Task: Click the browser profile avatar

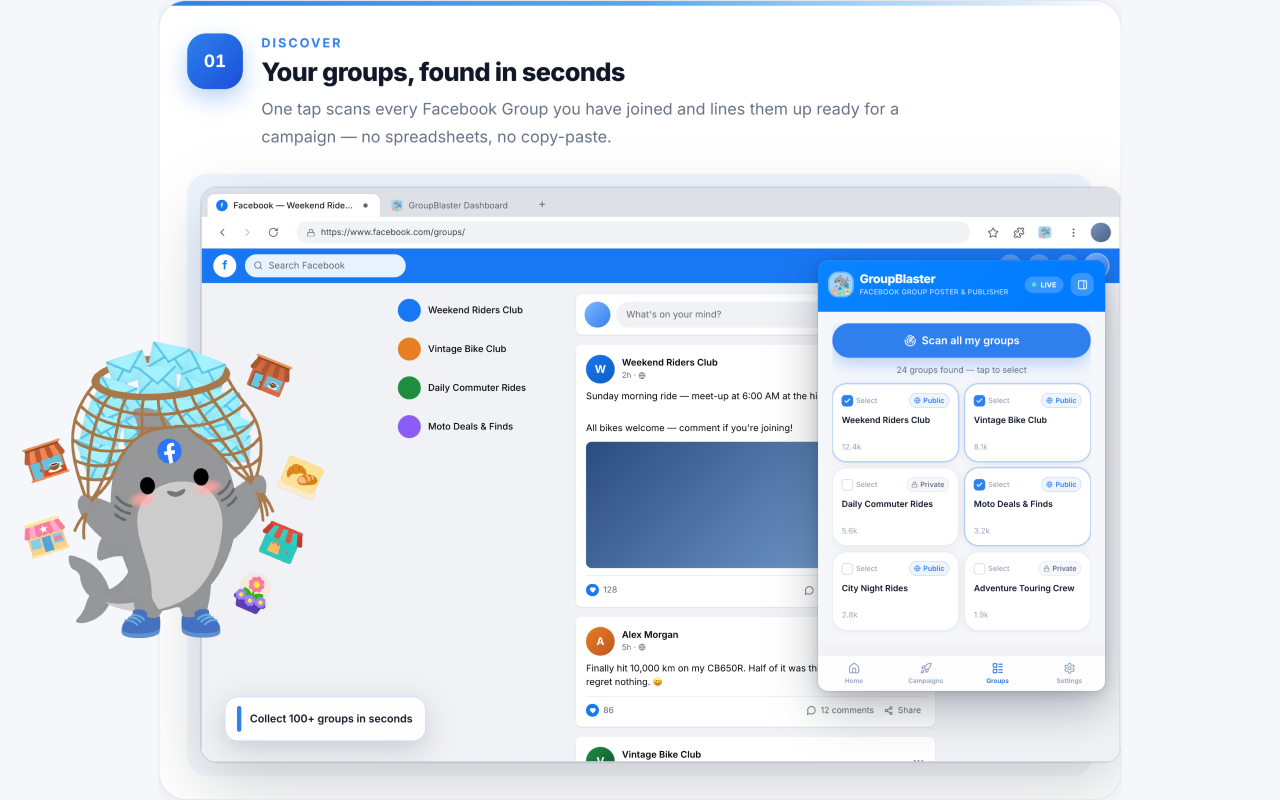Action: tap(1100, 232)
